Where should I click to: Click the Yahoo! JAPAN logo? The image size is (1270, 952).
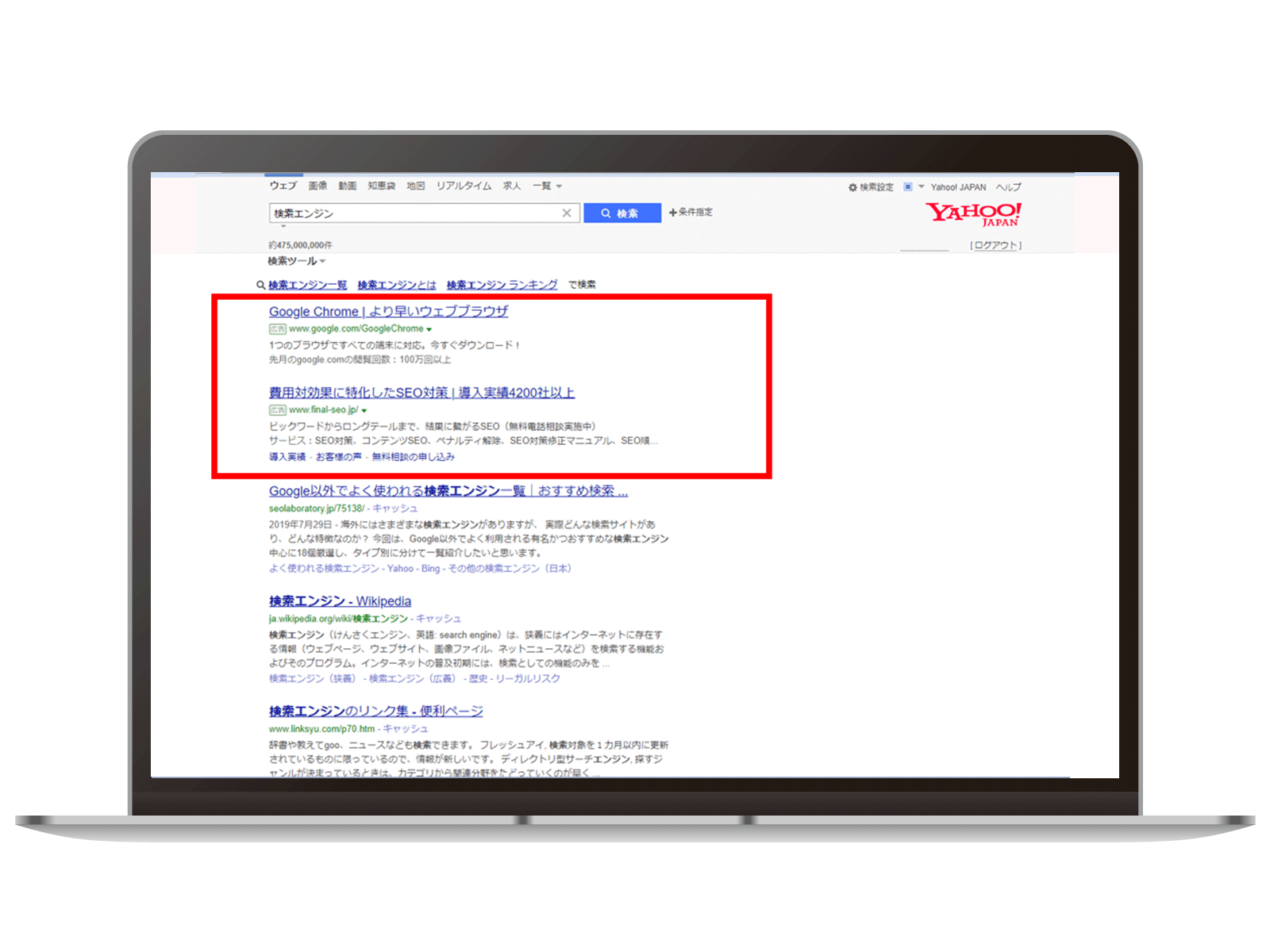click(973, 214)
